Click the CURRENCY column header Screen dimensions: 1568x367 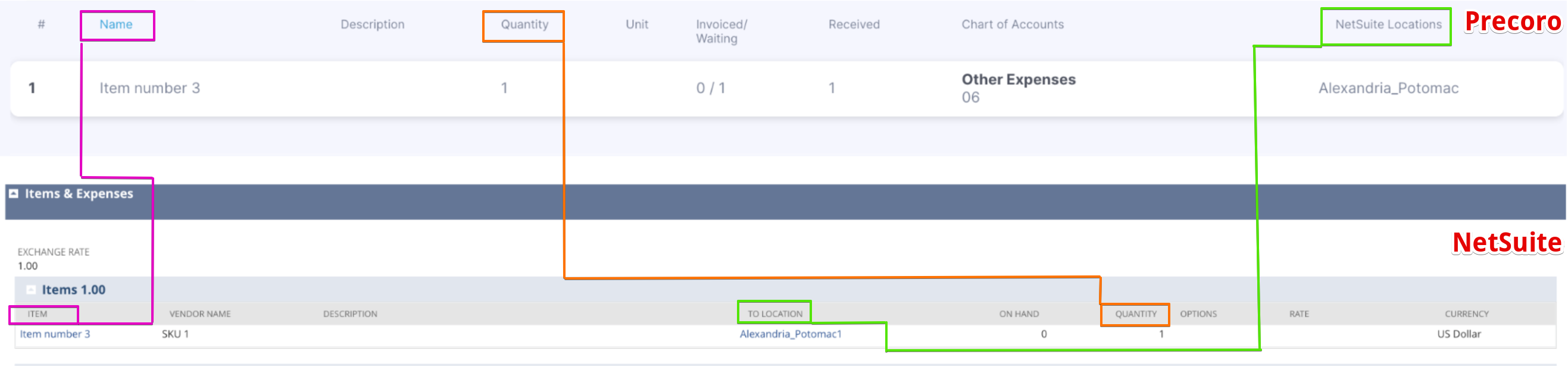(1467, 313)
